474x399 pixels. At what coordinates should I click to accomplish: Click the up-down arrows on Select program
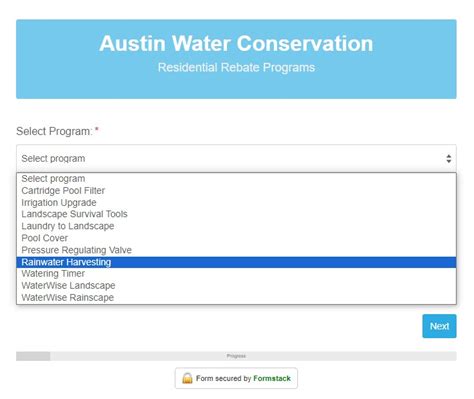tap(449, 159)
